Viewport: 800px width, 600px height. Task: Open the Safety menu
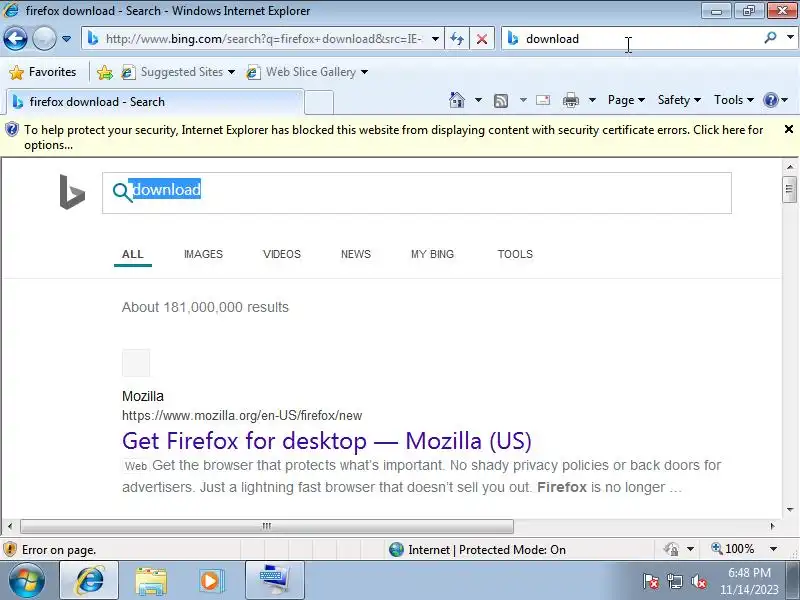point(679,100)
